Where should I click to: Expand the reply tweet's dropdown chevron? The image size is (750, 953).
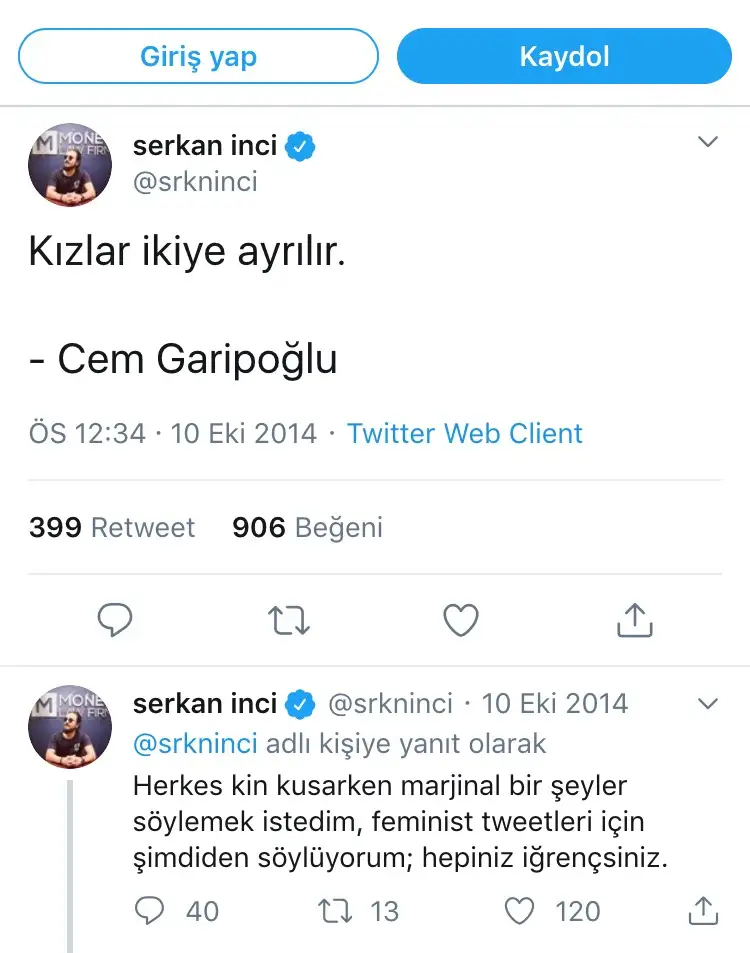click(x=708, y=704)
